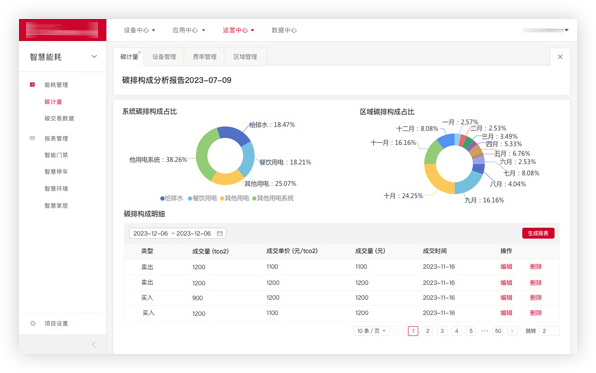Screen dimensions: 596x373
Task: Expand 能耗管理 sidebar group
Action: (x=56, y=85)
